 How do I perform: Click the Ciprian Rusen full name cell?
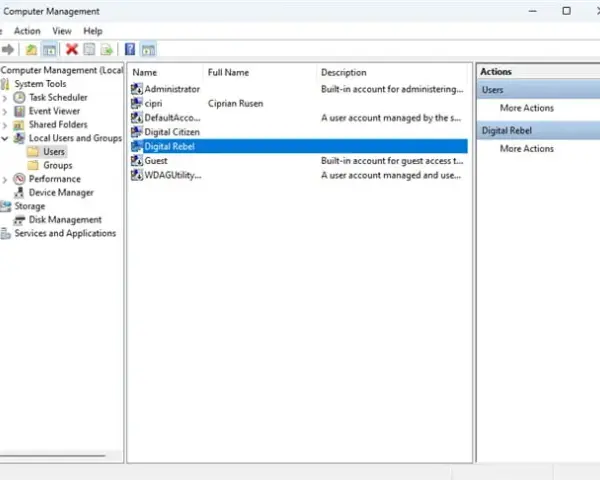pyautogui.click(x=235, y=103)
